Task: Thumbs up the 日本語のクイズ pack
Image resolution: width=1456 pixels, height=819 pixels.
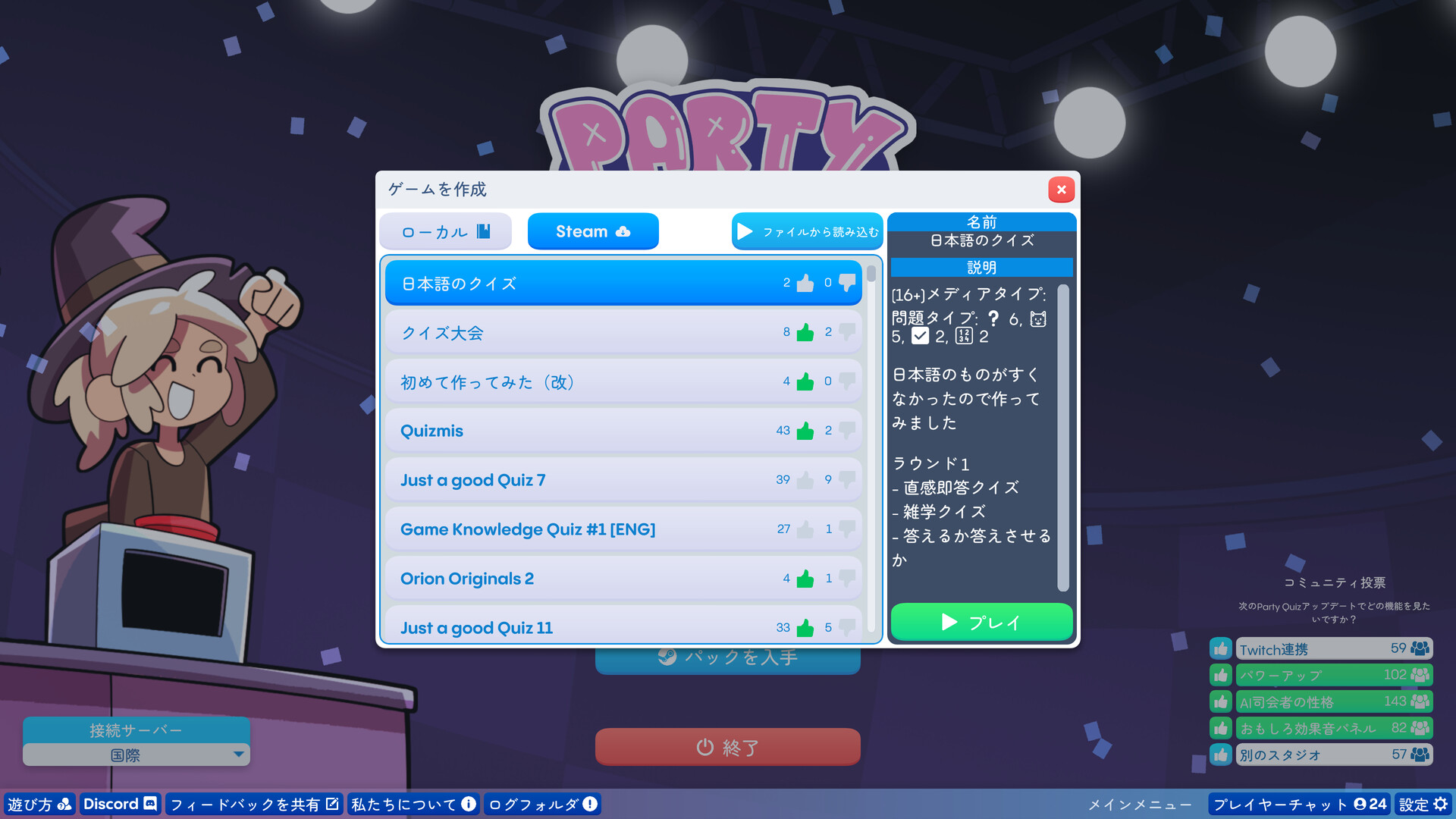Action: pyautogui.click(x=805, y=283)
